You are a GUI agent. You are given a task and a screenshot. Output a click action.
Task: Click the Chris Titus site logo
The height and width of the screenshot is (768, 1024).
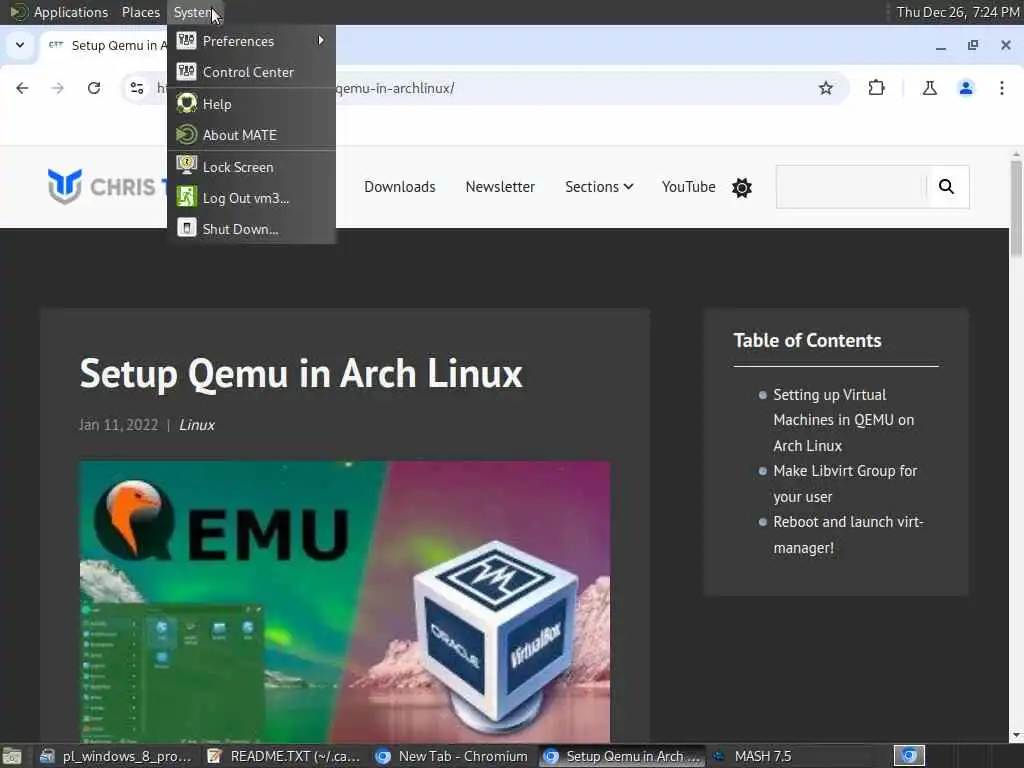click(x=106, y=187)
